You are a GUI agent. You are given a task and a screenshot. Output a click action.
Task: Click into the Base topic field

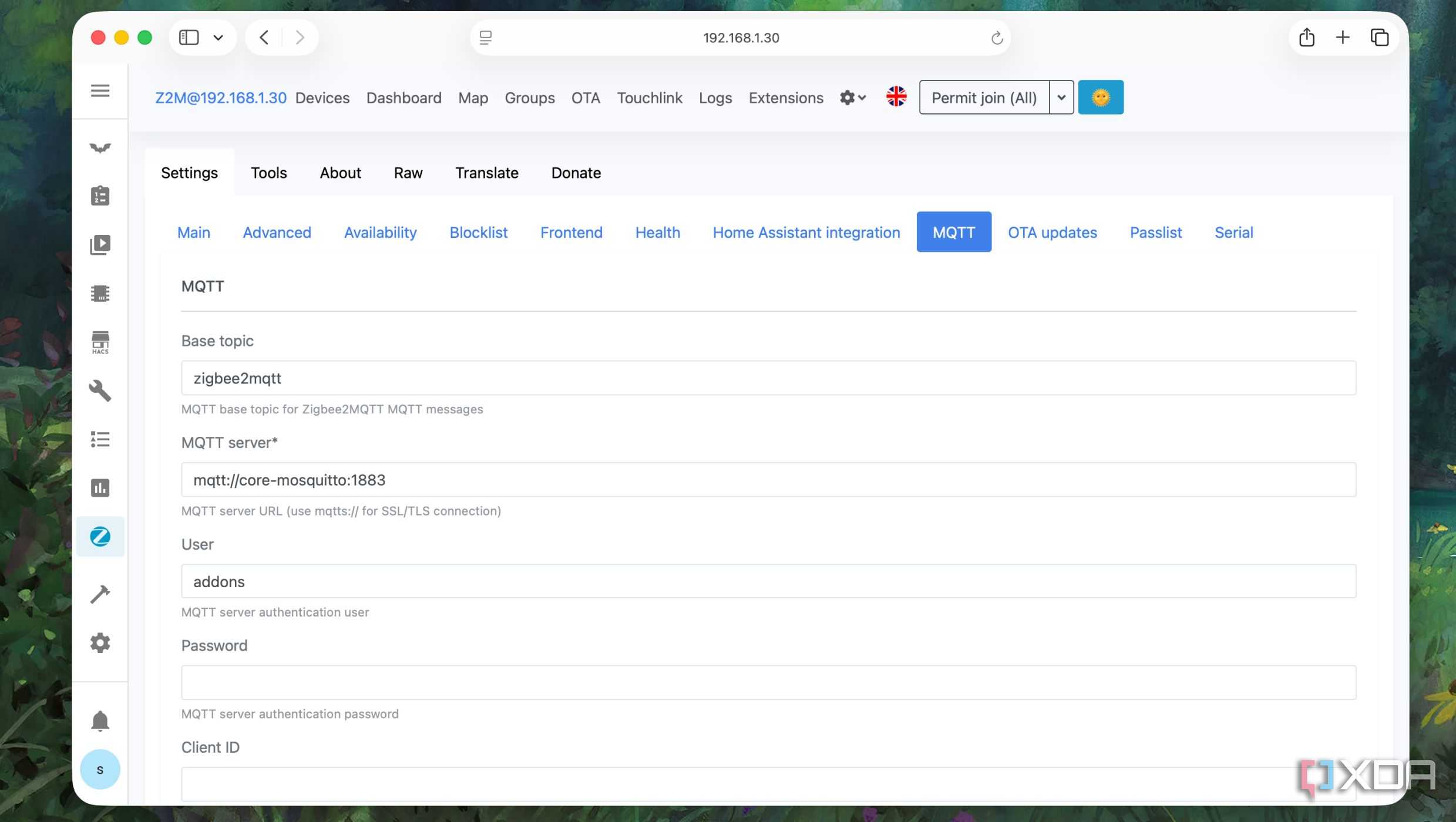pos(768,378)
